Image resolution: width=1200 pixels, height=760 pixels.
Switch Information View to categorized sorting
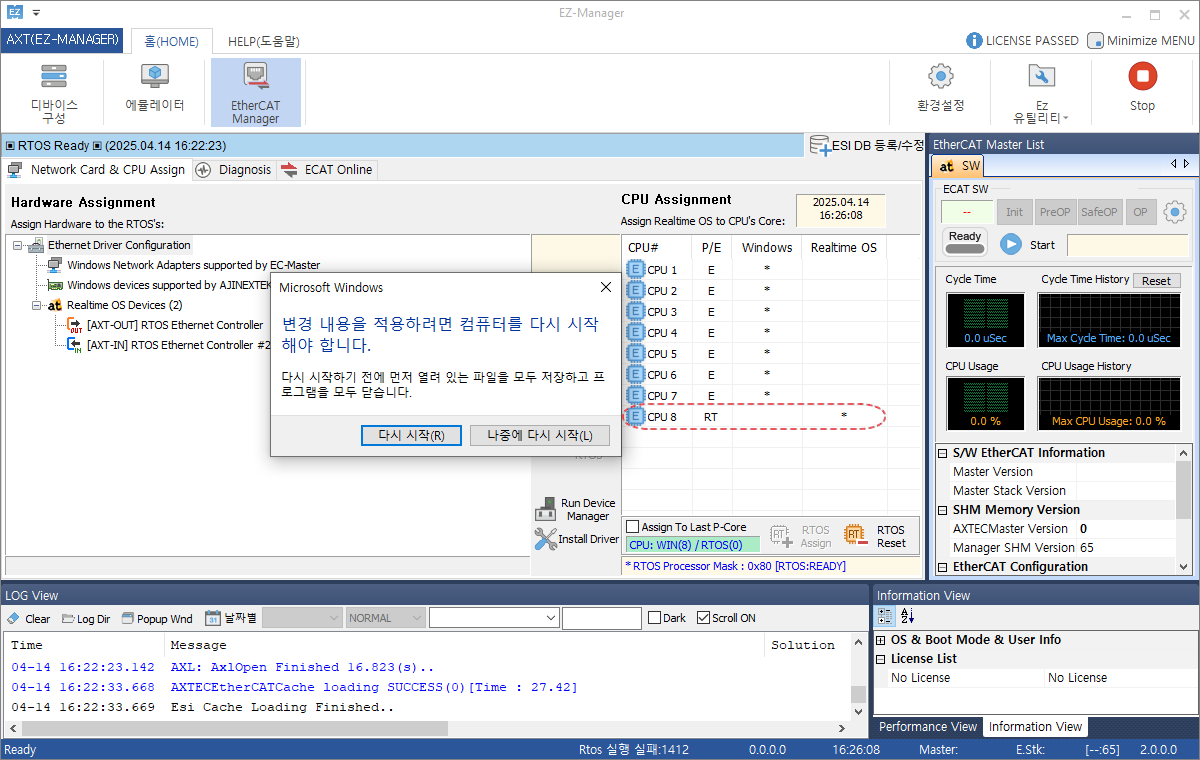[x=884, y=616]
